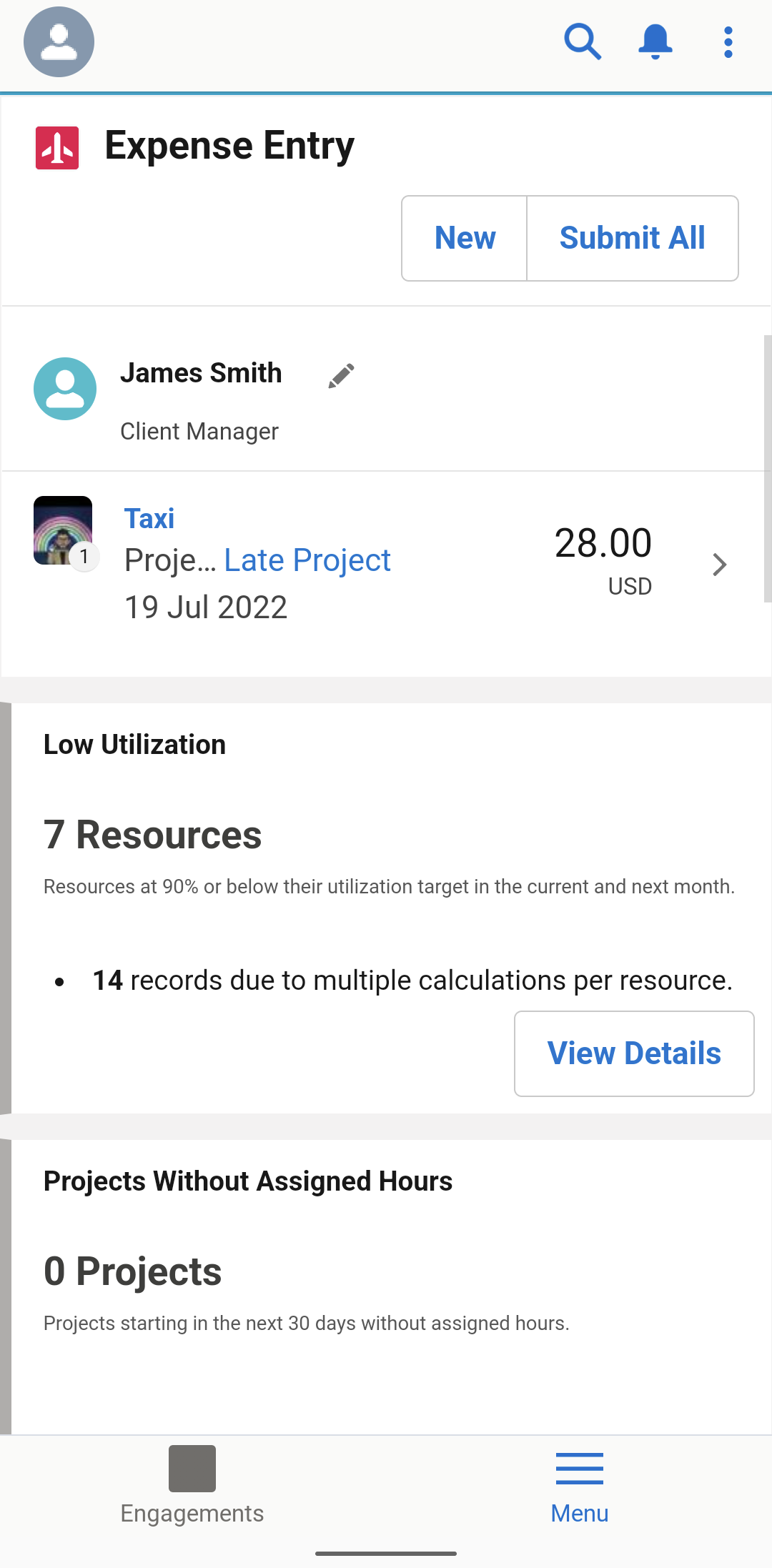The width and height of the screenshot is (772, 1568).
Task: Tap the search magnifier icon
Action: (x=582, y=42)
